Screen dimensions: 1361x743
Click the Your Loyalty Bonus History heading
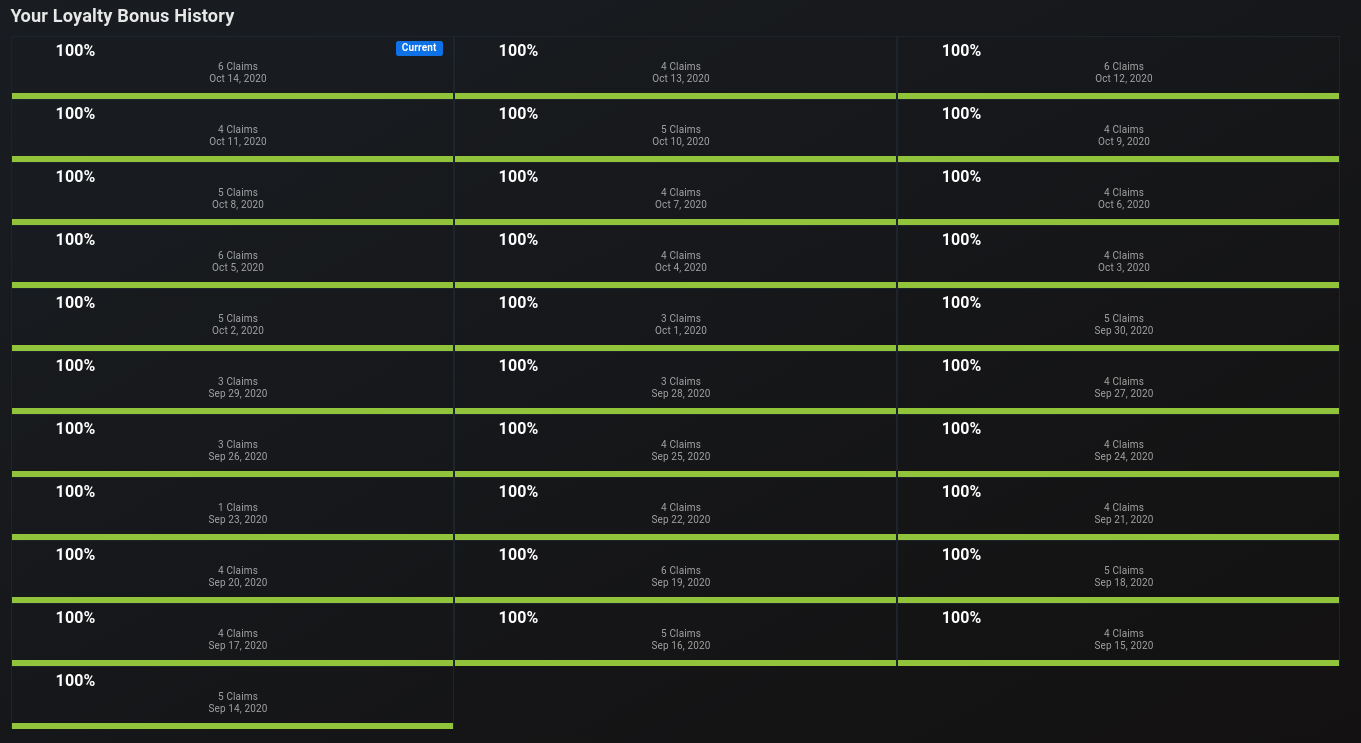123,16
